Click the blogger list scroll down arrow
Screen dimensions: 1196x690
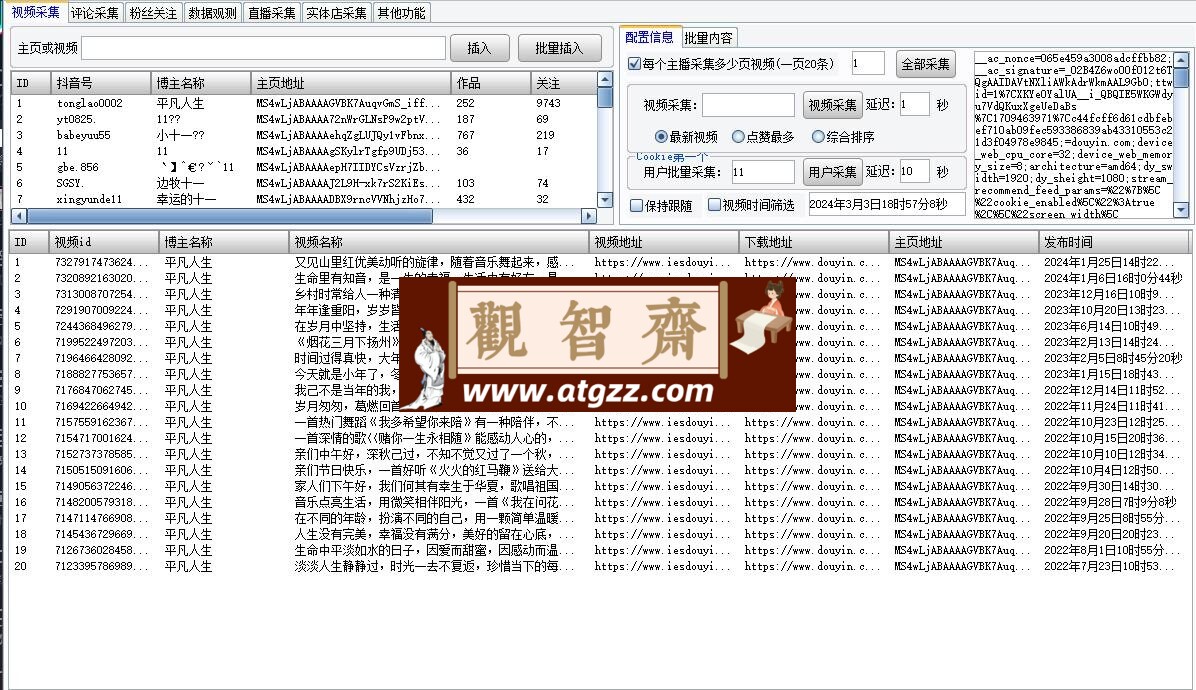click(x=605, y=201)
